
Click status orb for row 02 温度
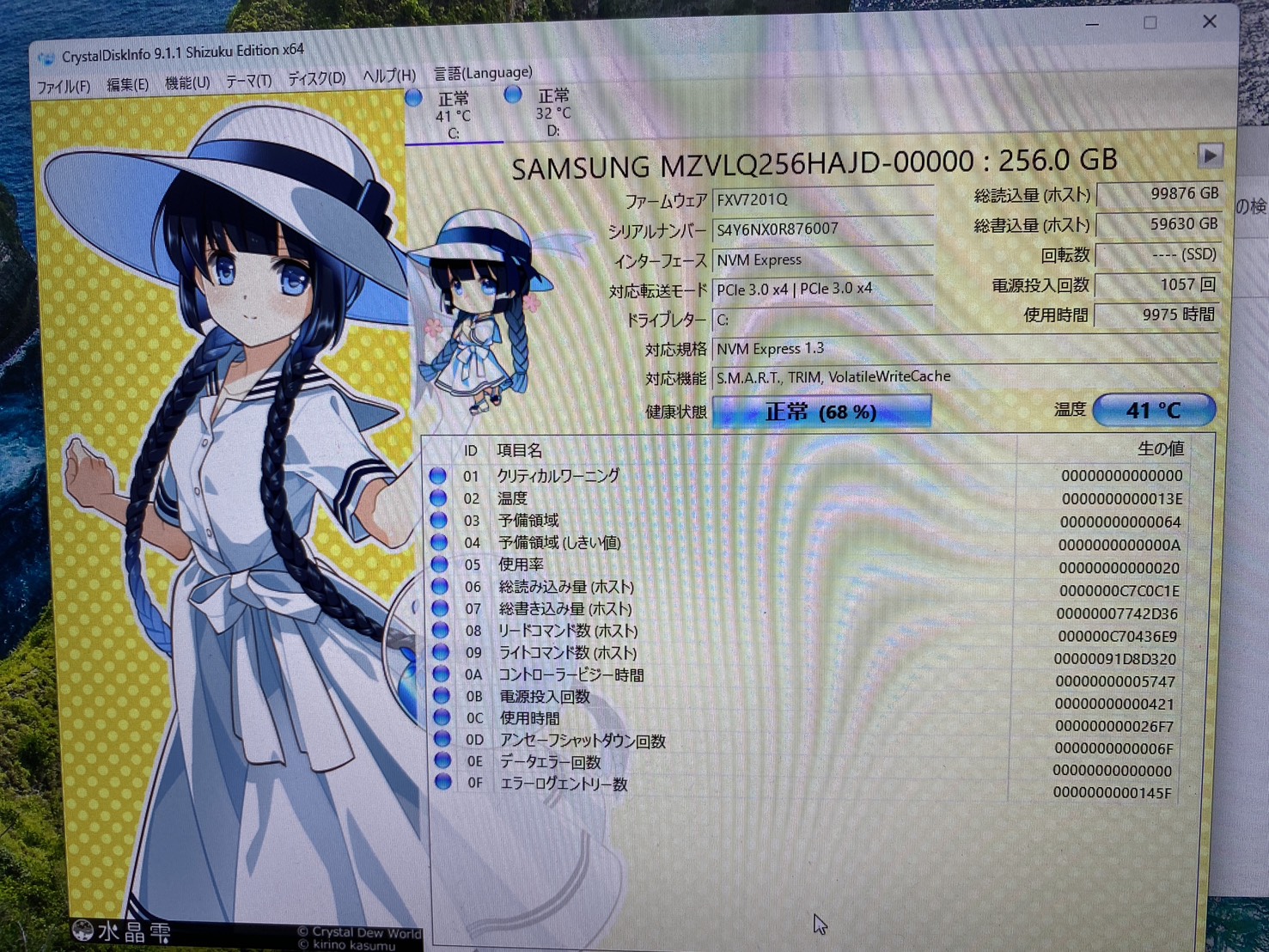click(x=438, y=497)
